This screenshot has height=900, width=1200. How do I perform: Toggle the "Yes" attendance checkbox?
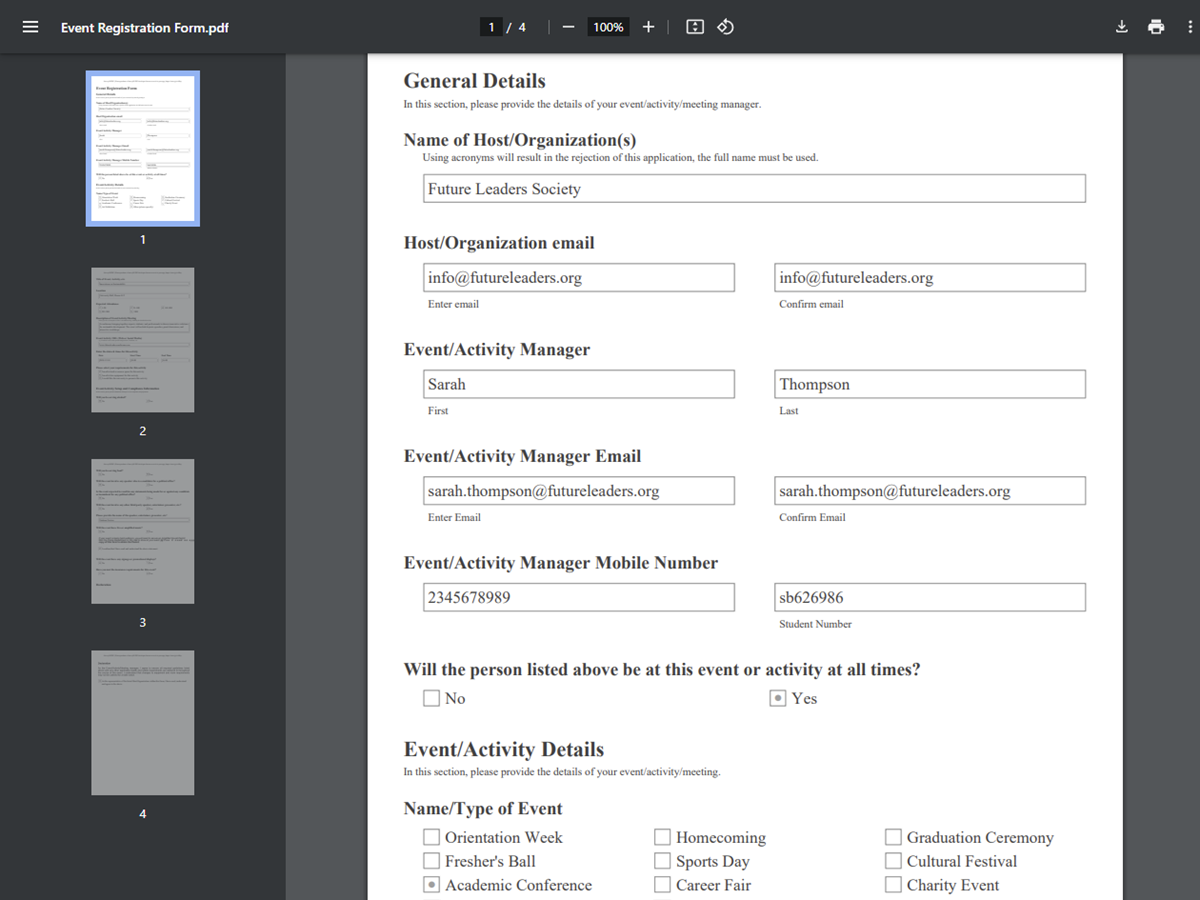pyautogui.click(x=778, y=698)
